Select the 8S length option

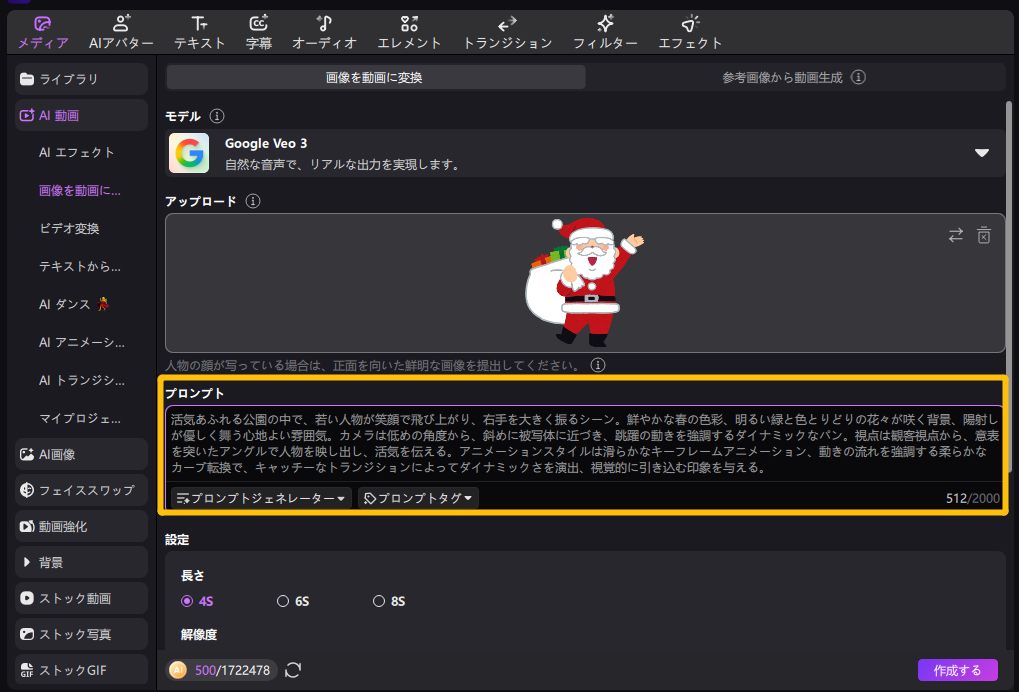click(x=379, y=601)
